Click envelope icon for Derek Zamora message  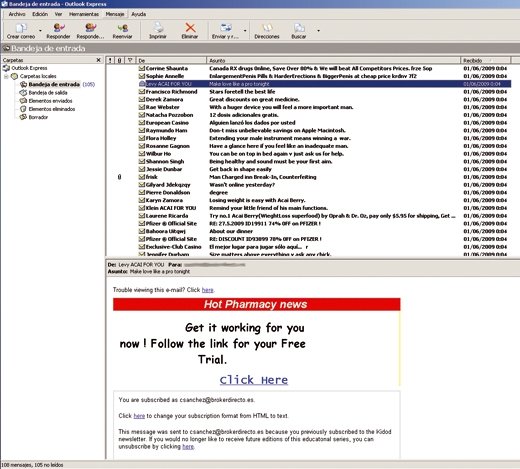[142, 99]
